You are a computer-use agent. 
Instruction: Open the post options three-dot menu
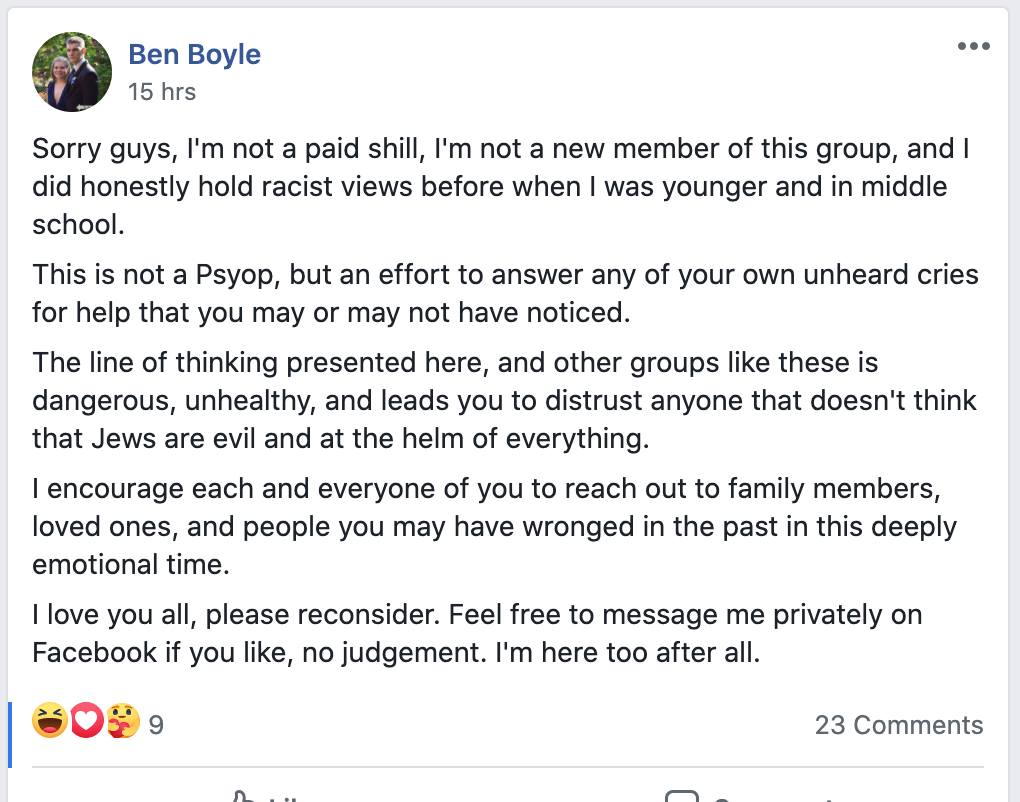tap(973, 46)
